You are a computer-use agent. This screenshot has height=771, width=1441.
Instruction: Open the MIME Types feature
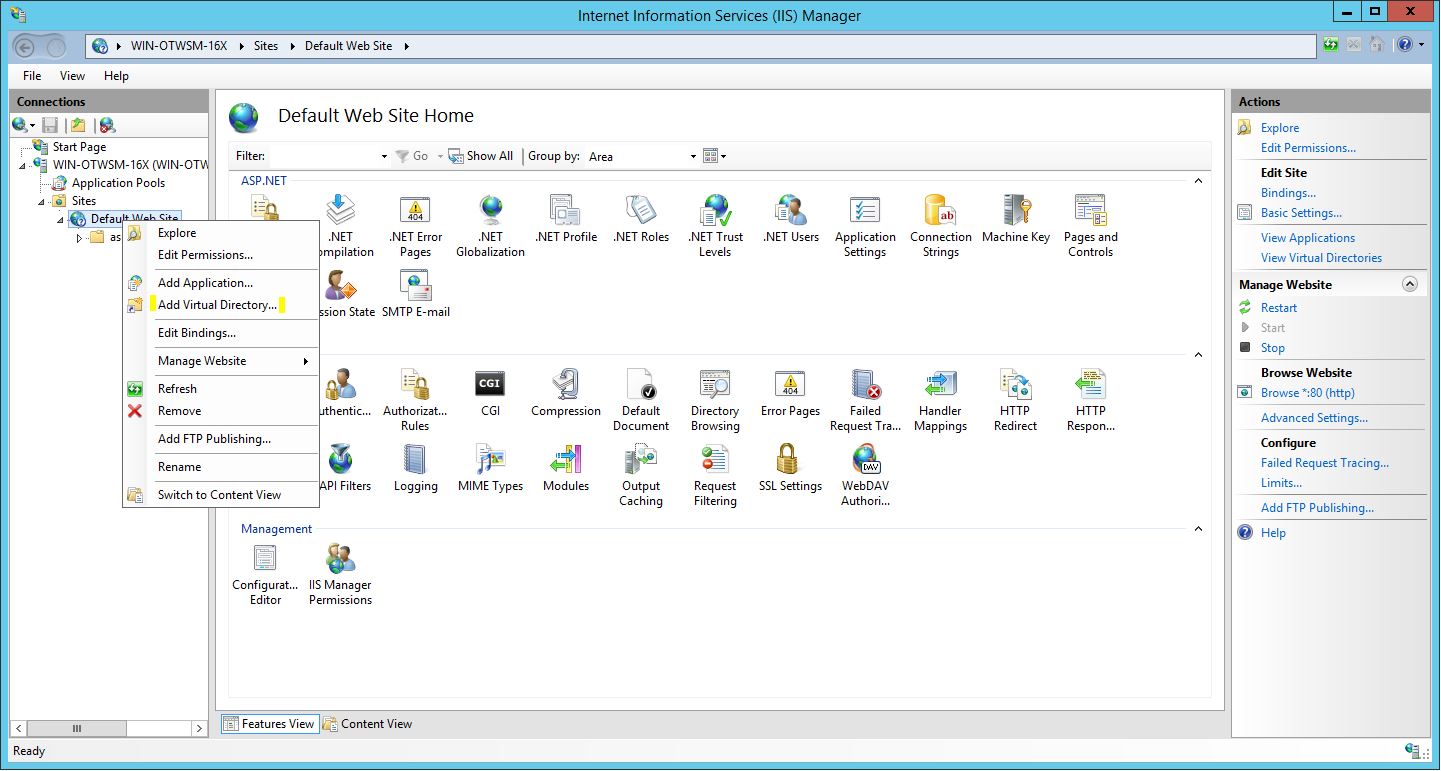[x=490, y=468]
